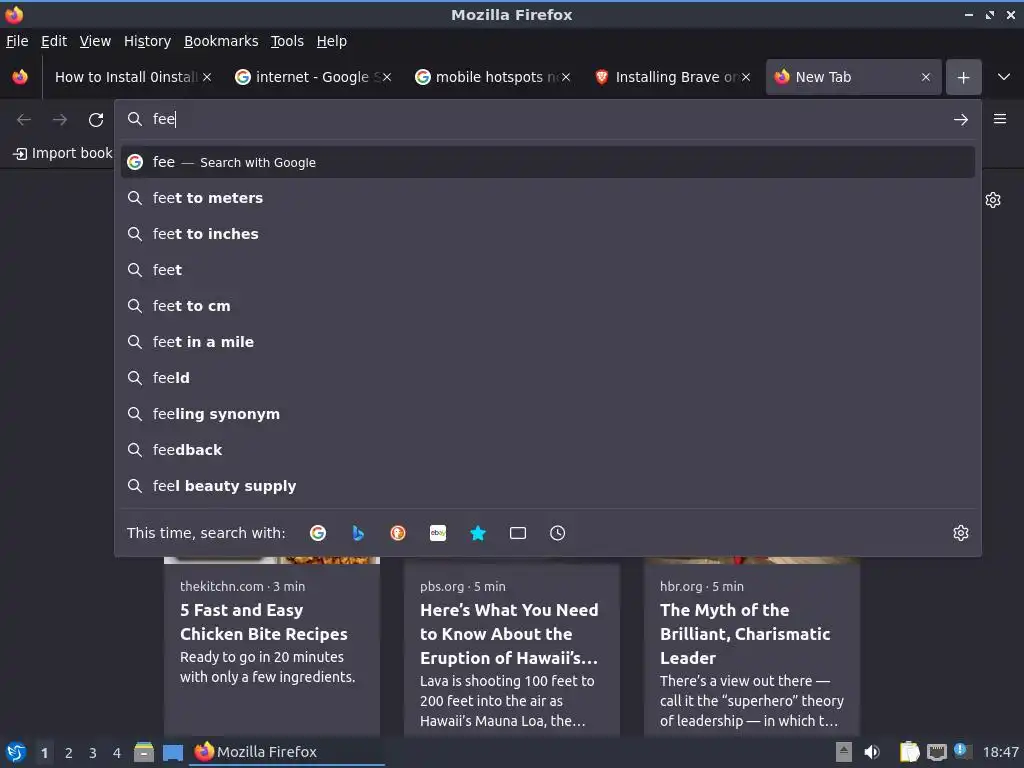Search this time with Google icon
The height and width of the screenshot is (768, 1024).
(318, 533)
